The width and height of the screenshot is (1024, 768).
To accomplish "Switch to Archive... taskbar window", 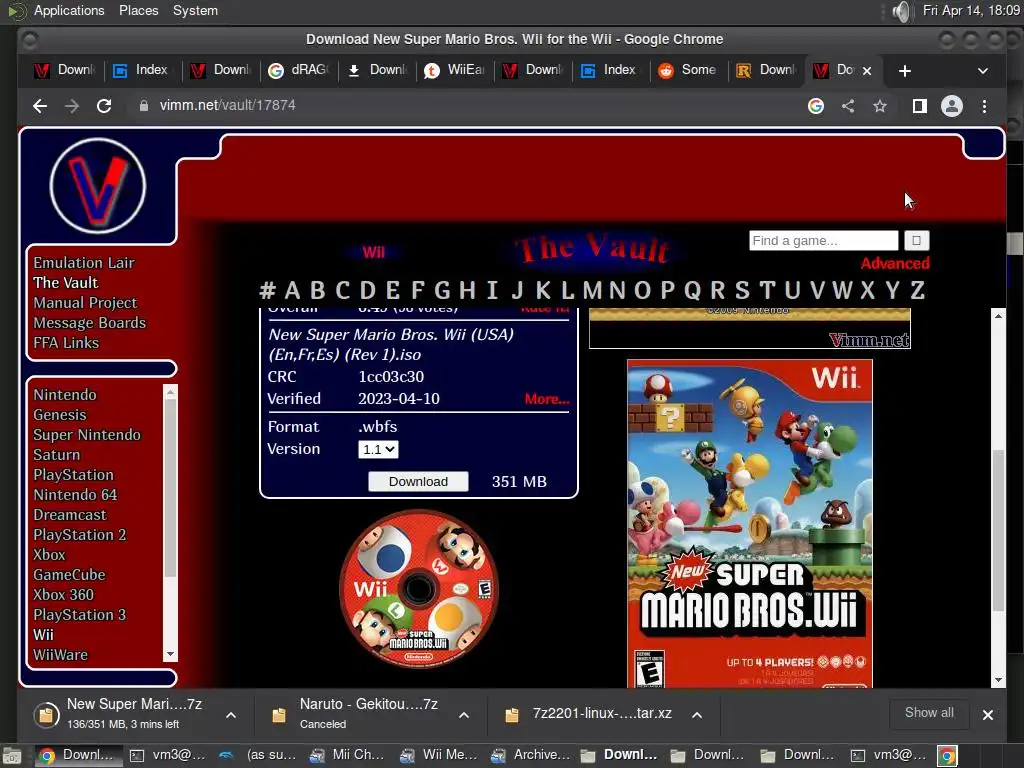I will click(530, 755).
